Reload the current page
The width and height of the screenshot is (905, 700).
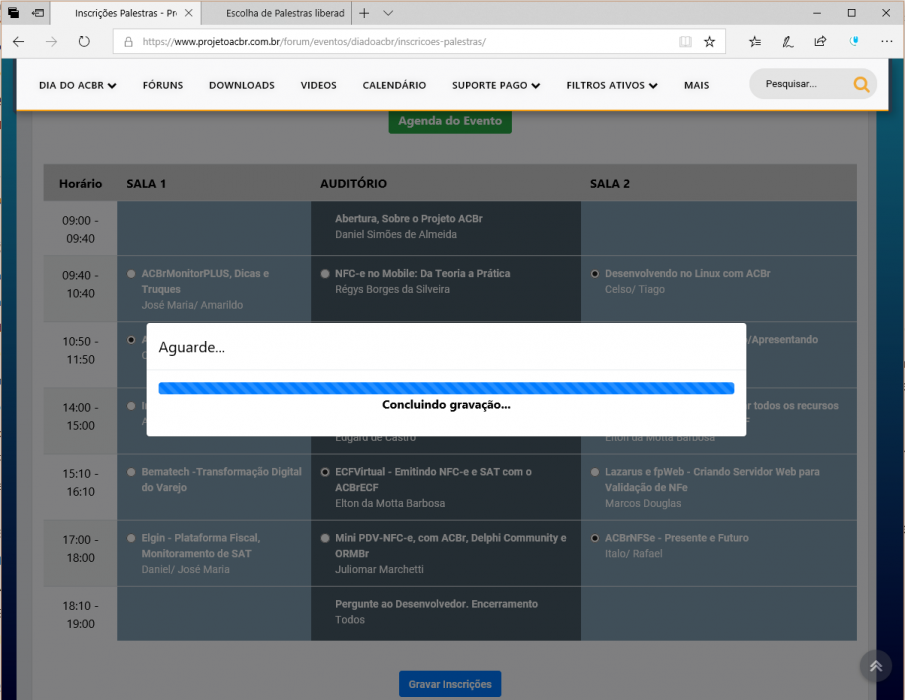point(84,42)
